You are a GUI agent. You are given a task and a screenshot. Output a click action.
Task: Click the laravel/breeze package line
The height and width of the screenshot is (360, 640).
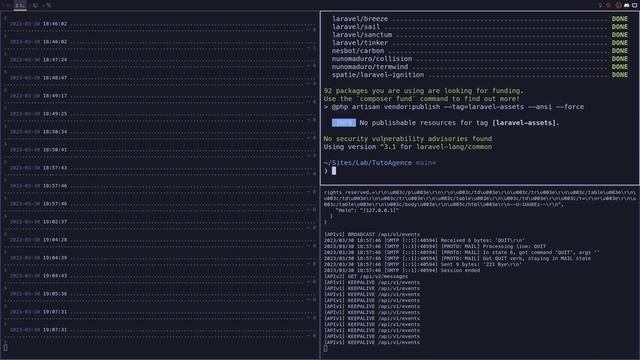pyautogui.click(x=480, y=19)
